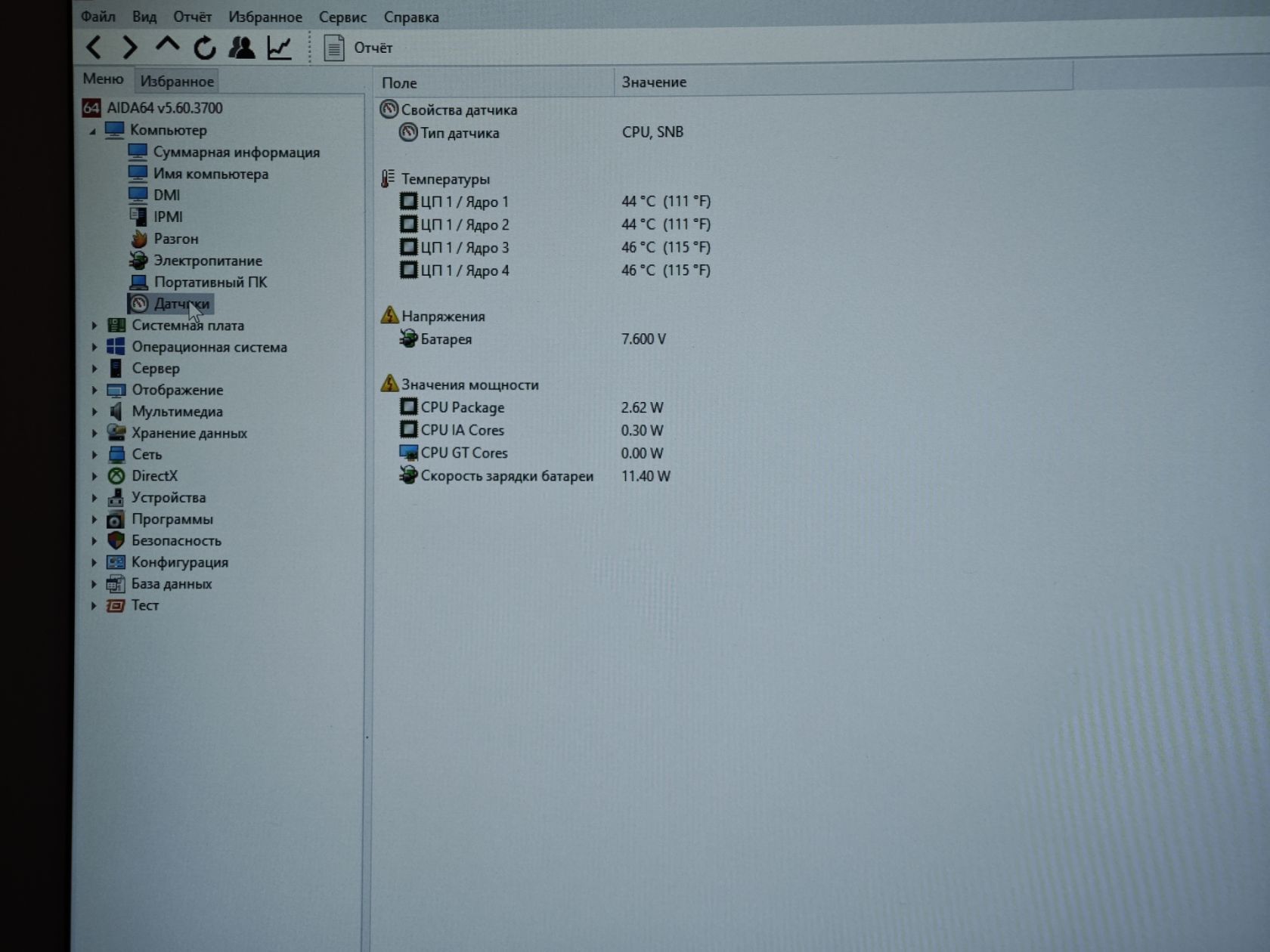Expand the Отображение tree node
The height and width of the screenshot is (952, 1270).
[x=94, y=390]
